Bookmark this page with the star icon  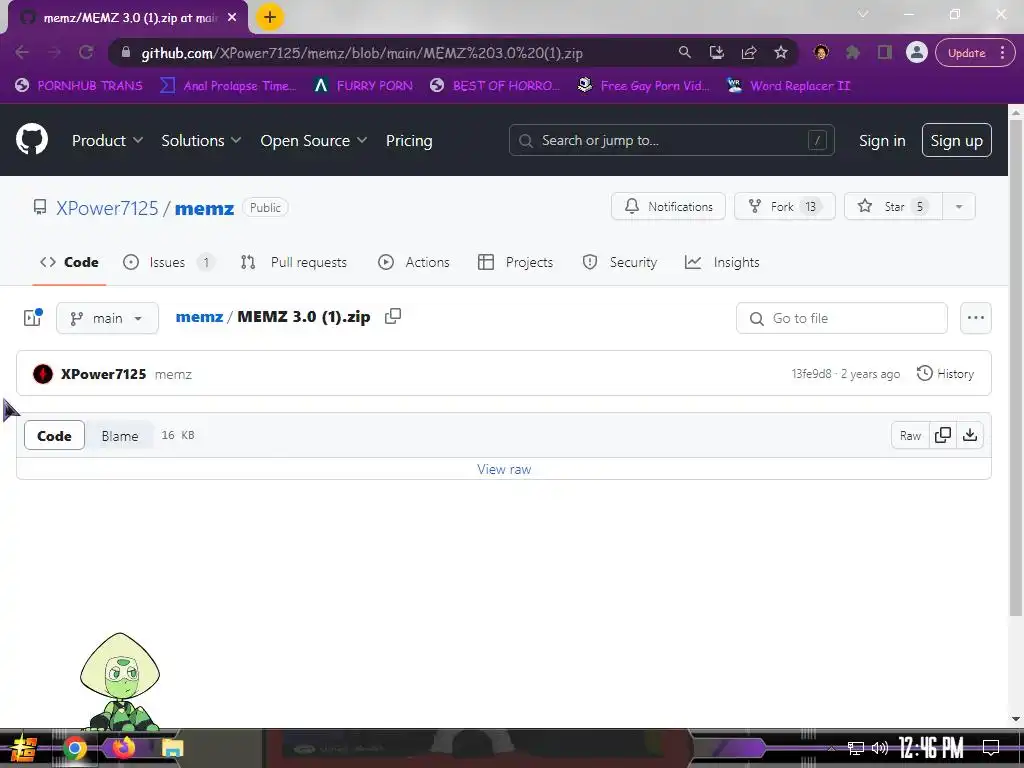[x=781, y=52]
